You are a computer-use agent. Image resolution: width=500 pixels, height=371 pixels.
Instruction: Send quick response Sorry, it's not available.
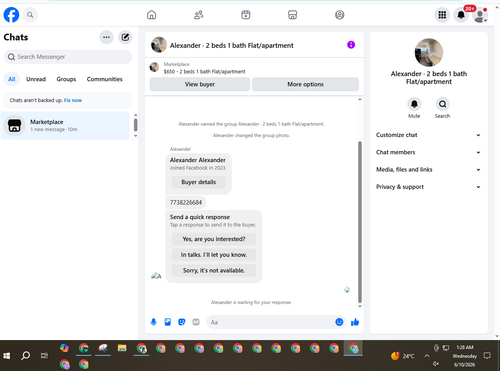(x=214, y=270)
